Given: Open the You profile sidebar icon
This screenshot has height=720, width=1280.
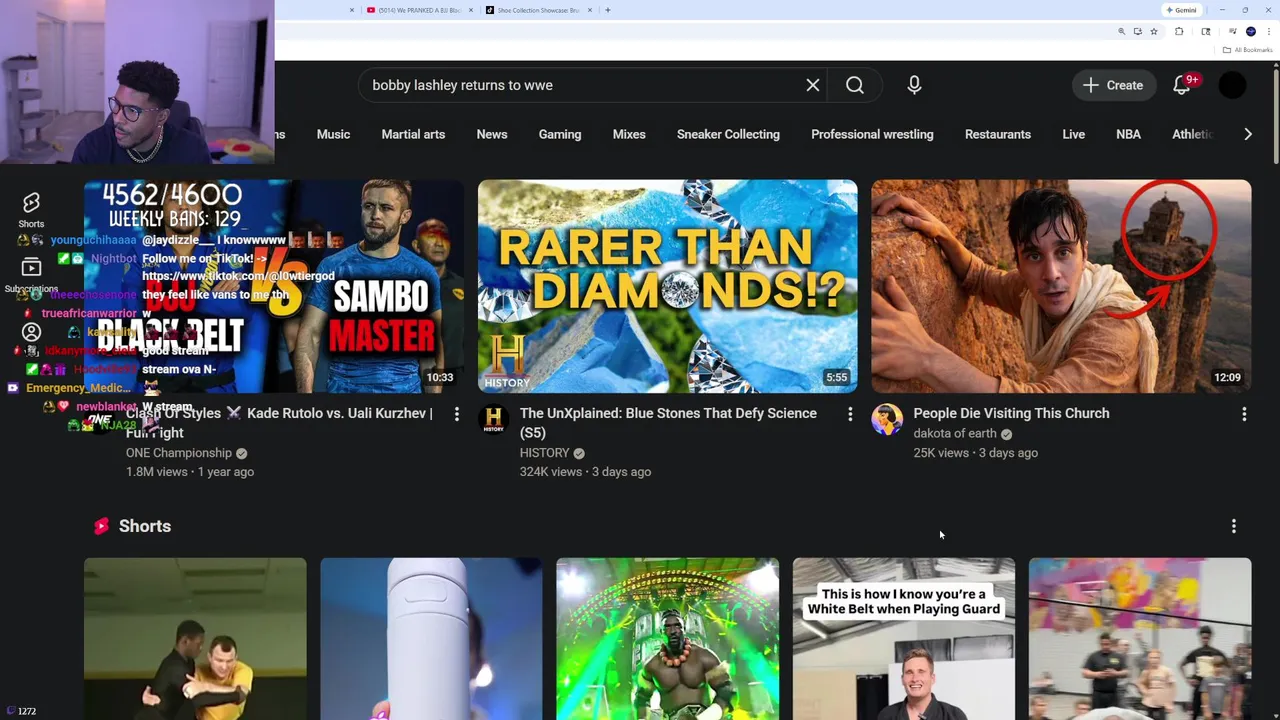Looking at the screenshot, I should tap(31, 332).
